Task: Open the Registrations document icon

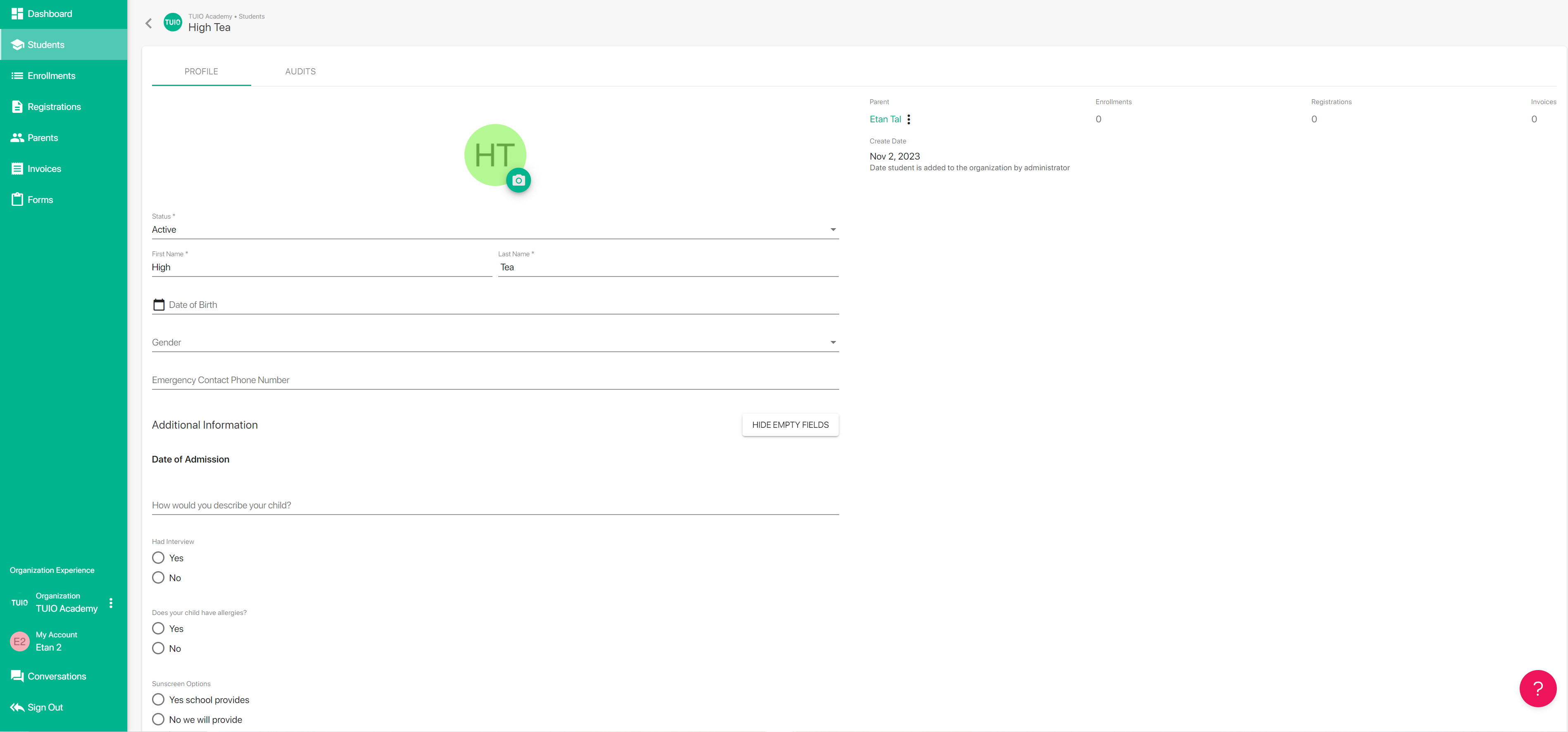Action: coord(17,107)
